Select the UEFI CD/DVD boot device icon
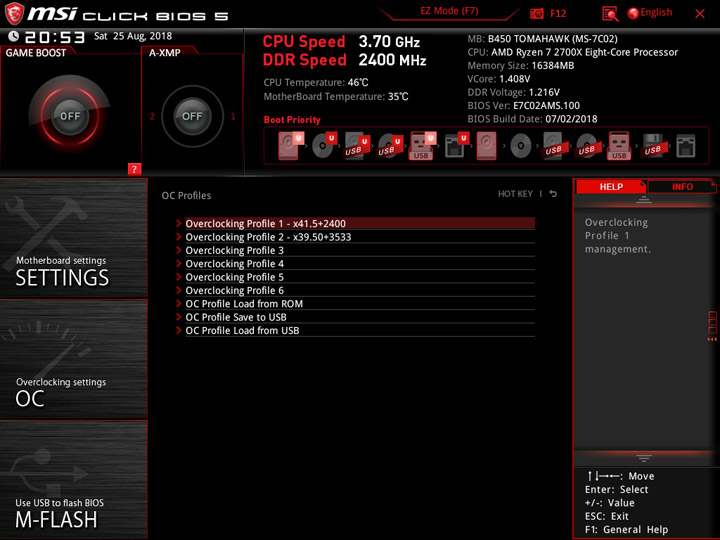This screenshot has width=720, height=540. pyautogui.click(x=324, y=146)
